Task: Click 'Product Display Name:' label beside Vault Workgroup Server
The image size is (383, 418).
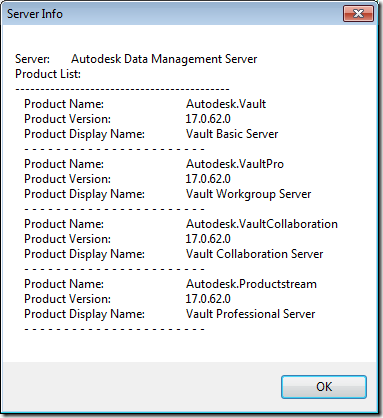Action: click(84, 194)
